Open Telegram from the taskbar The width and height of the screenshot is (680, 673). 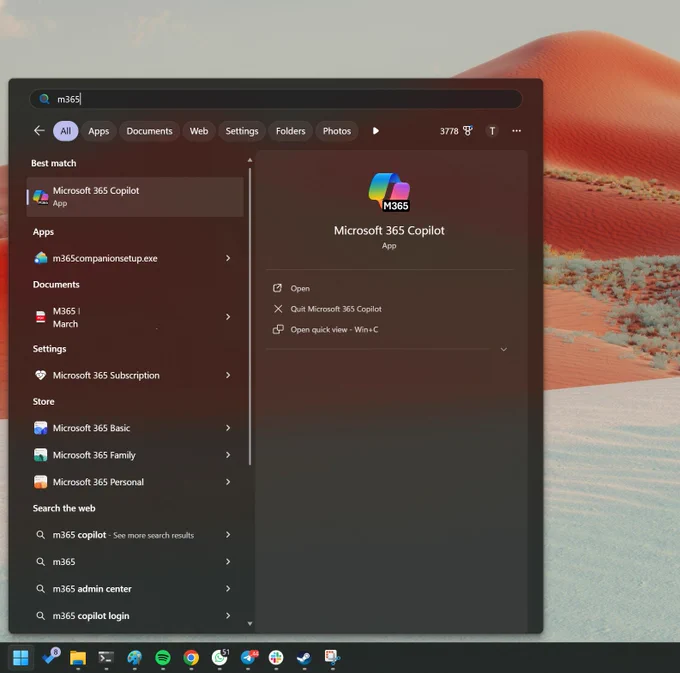pyautogui.click(x=249, y=657)
